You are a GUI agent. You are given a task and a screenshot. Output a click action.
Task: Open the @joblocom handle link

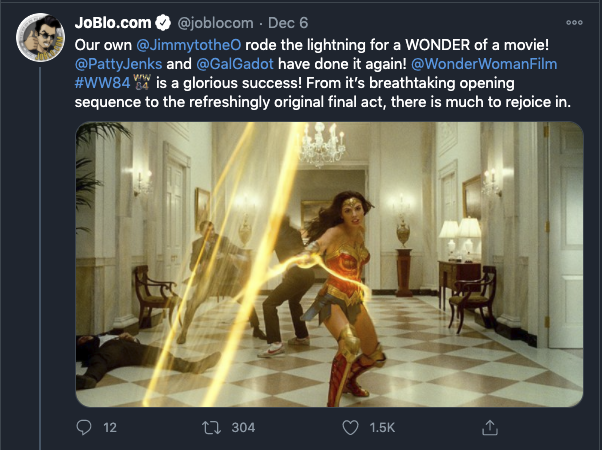tap(215, 23)
